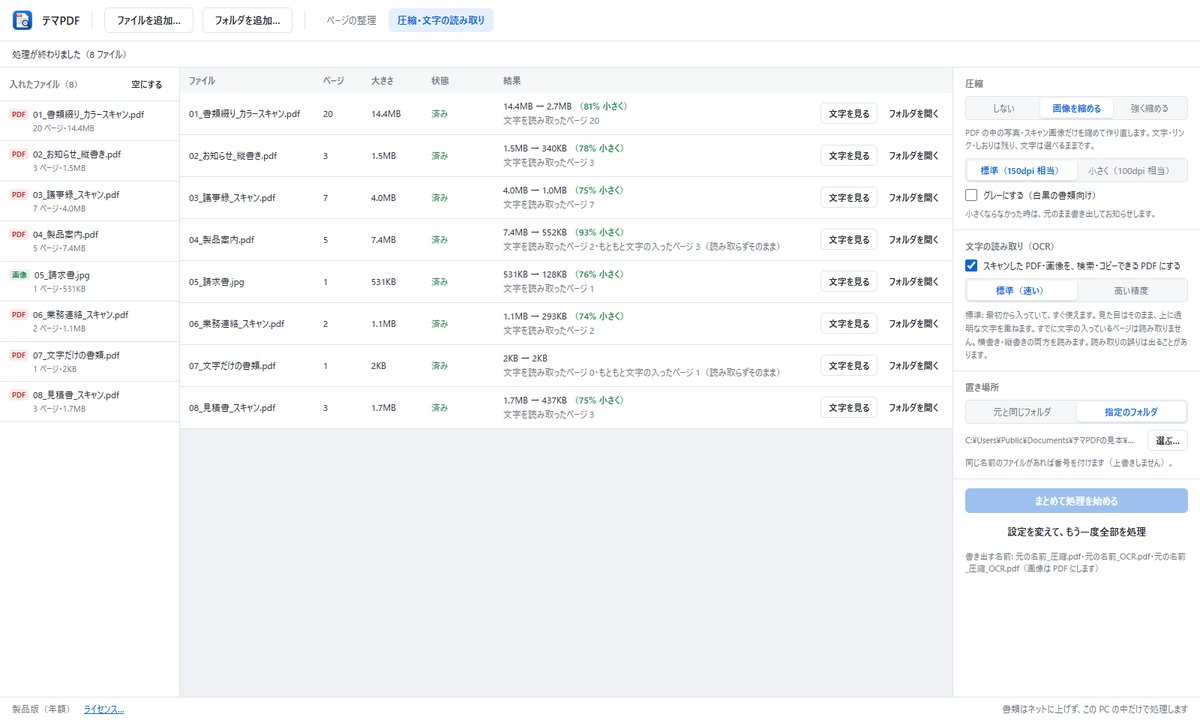The image size is (1200, 720).
Task: Click PDF badge of 07_文字だけの書類.pdf
Action: (18, 355)
